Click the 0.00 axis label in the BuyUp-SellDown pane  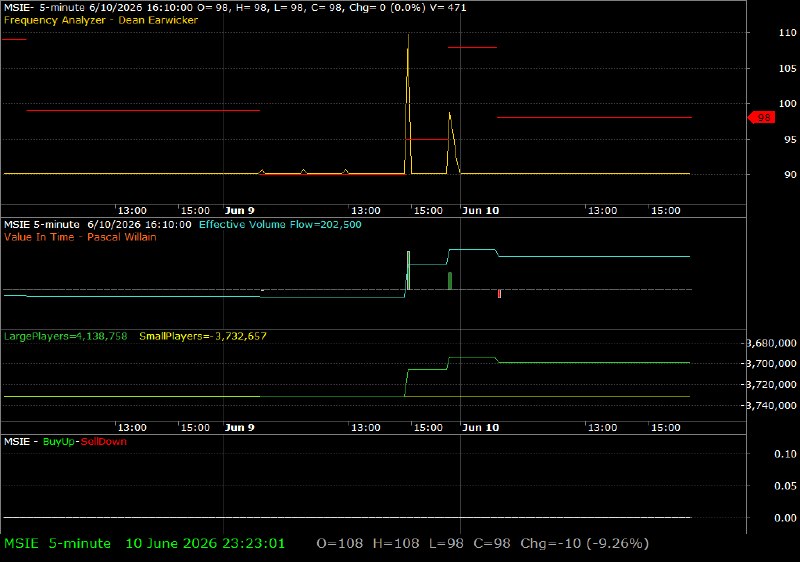785,518
